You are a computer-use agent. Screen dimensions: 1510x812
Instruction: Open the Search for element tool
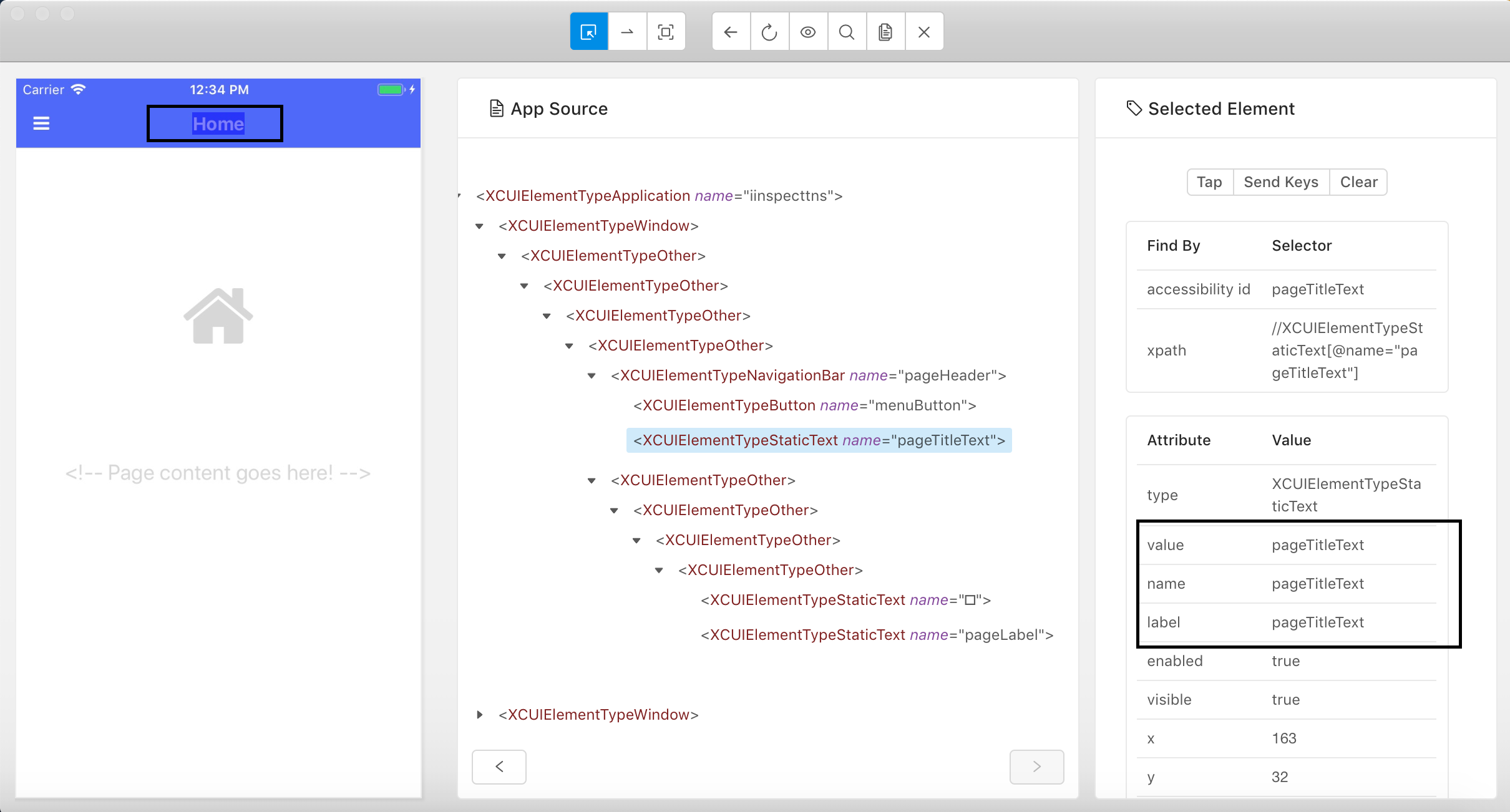click(x=847, y=32)
